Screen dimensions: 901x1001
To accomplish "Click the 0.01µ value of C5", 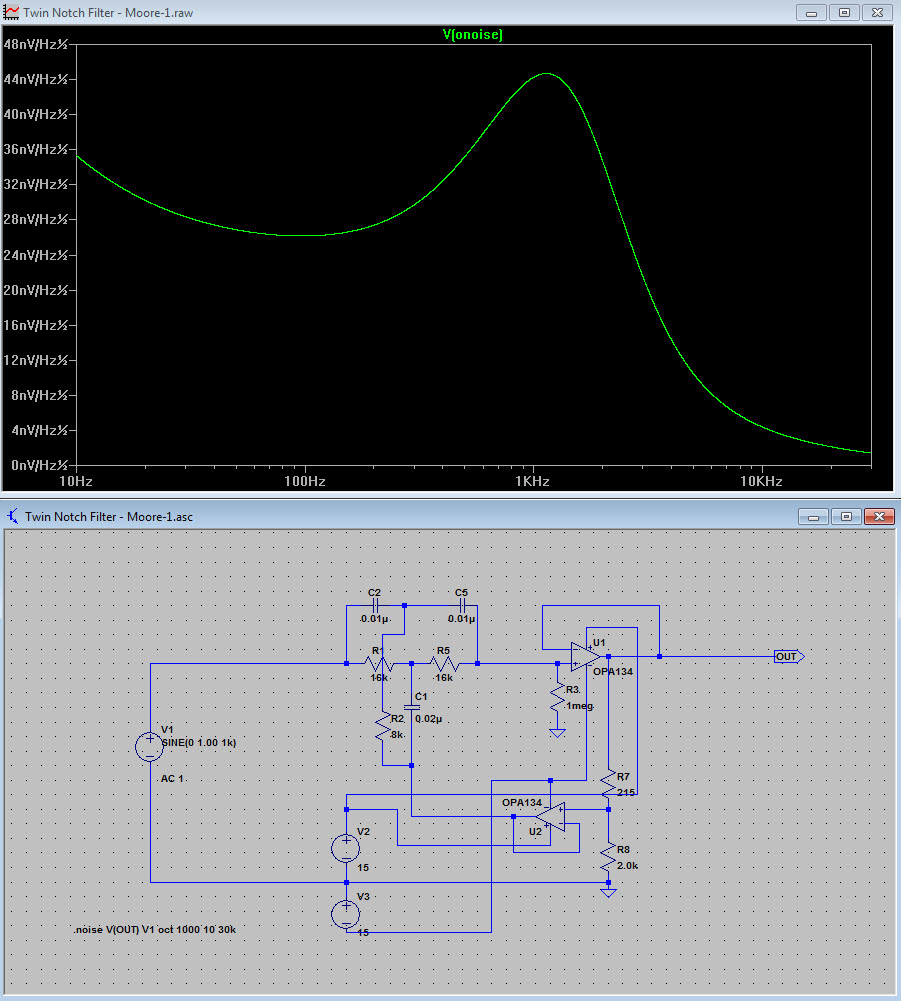I will click(x=461, y=619).
